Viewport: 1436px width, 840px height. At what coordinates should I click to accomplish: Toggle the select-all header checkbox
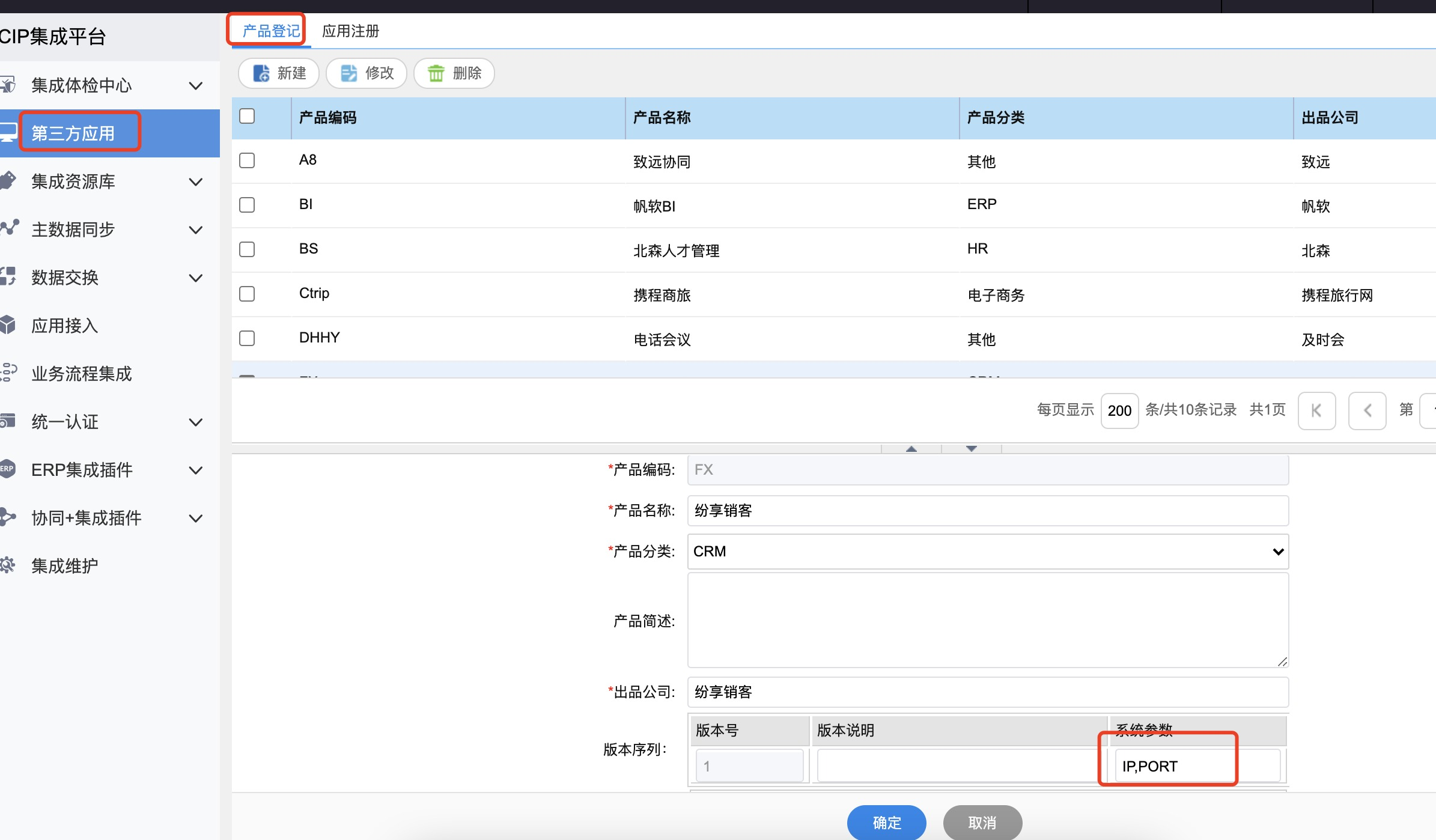coord(247,116)
